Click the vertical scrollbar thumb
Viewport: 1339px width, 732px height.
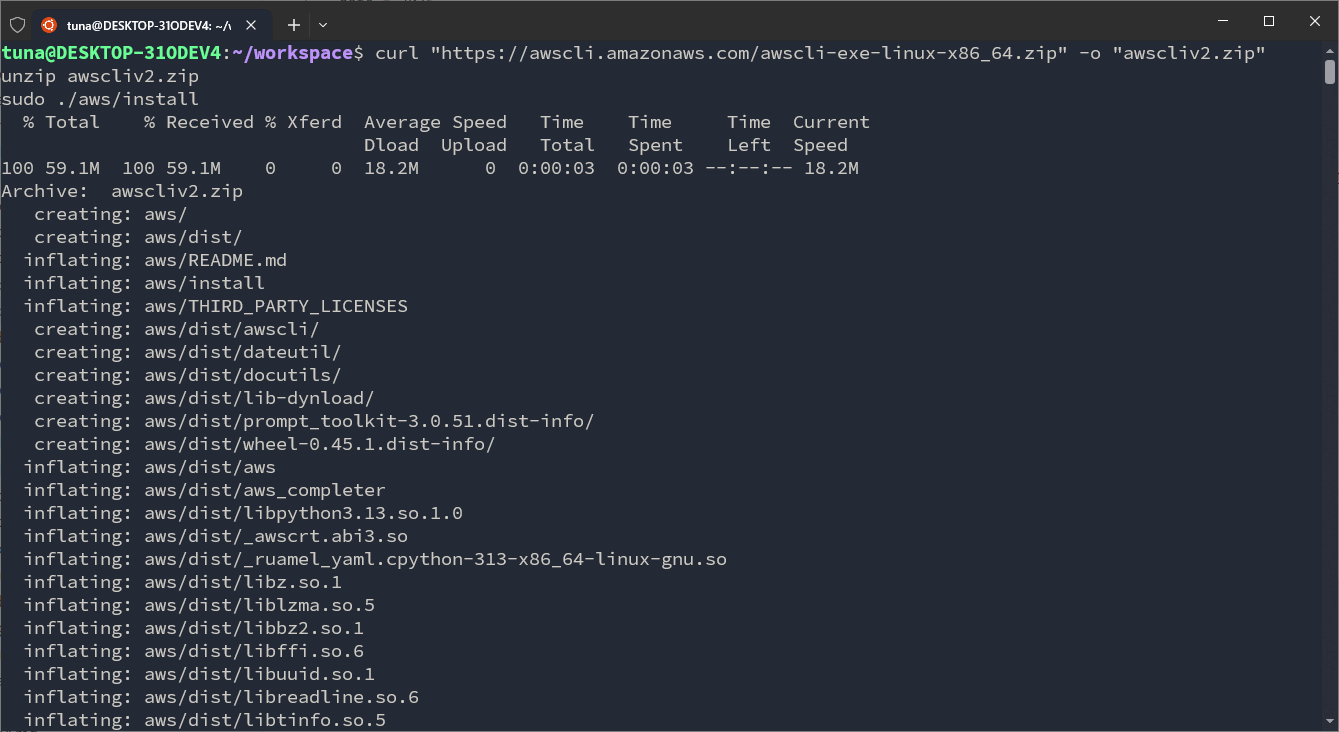pyautogui.click(x=1330, y=72)
